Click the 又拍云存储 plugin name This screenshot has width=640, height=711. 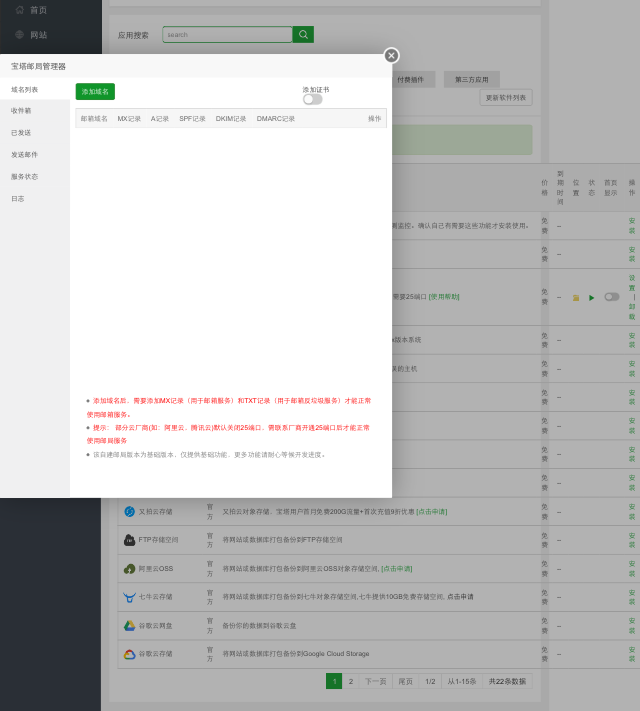[x=155, y=511]
